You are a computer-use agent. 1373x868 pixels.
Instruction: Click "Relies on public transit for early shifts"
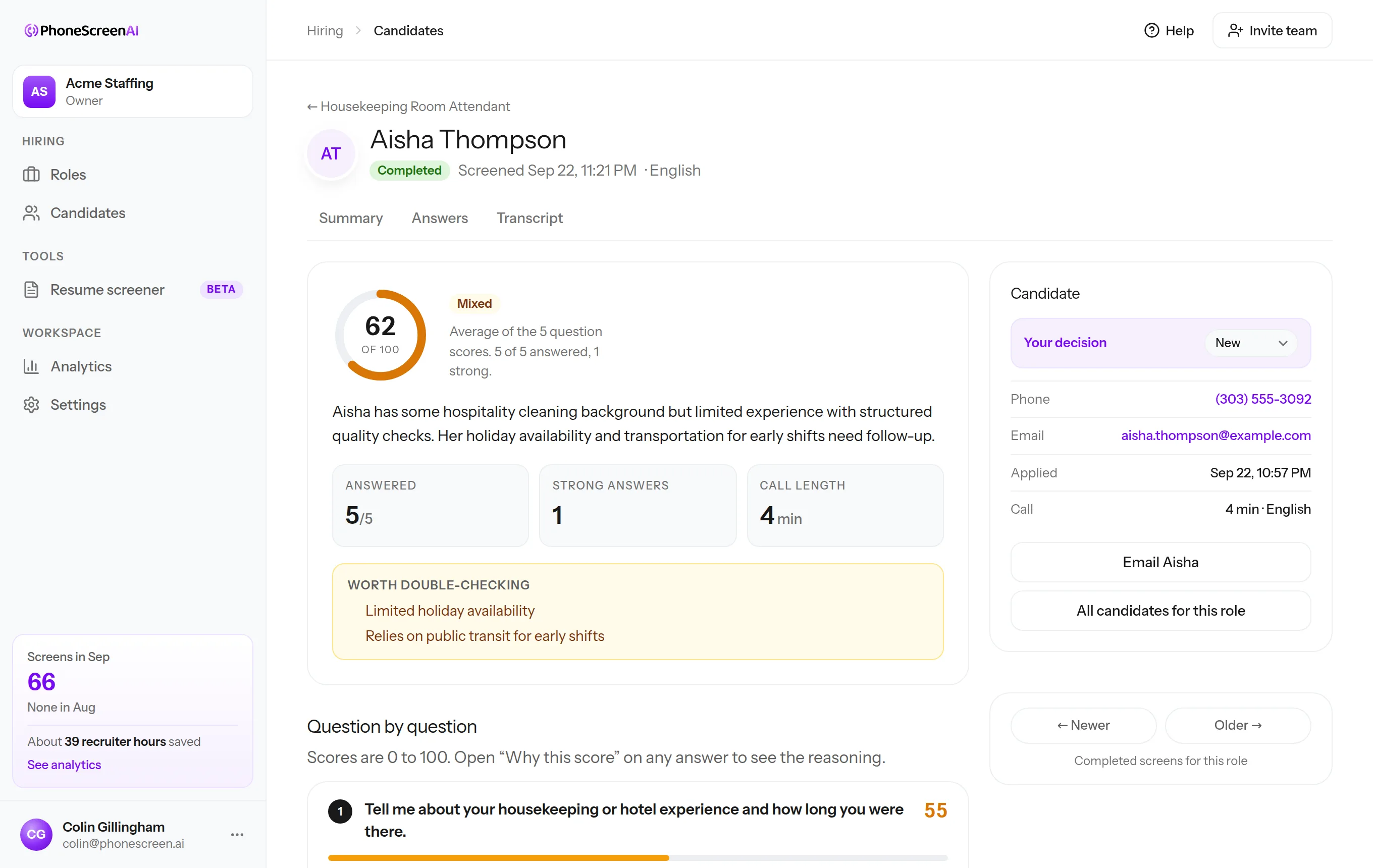pyautogui.click(x=485, y=635)
